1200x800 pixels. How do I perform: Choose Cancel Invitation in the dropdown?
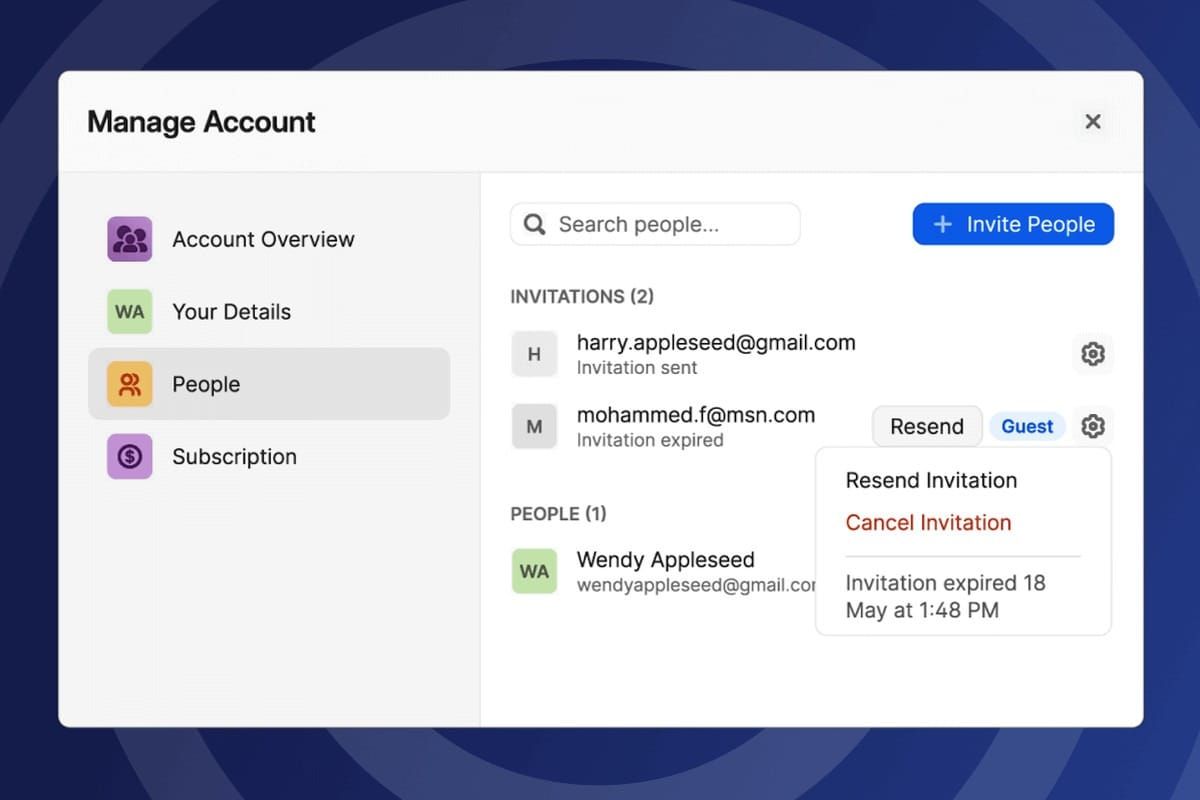tap(927, 522)
